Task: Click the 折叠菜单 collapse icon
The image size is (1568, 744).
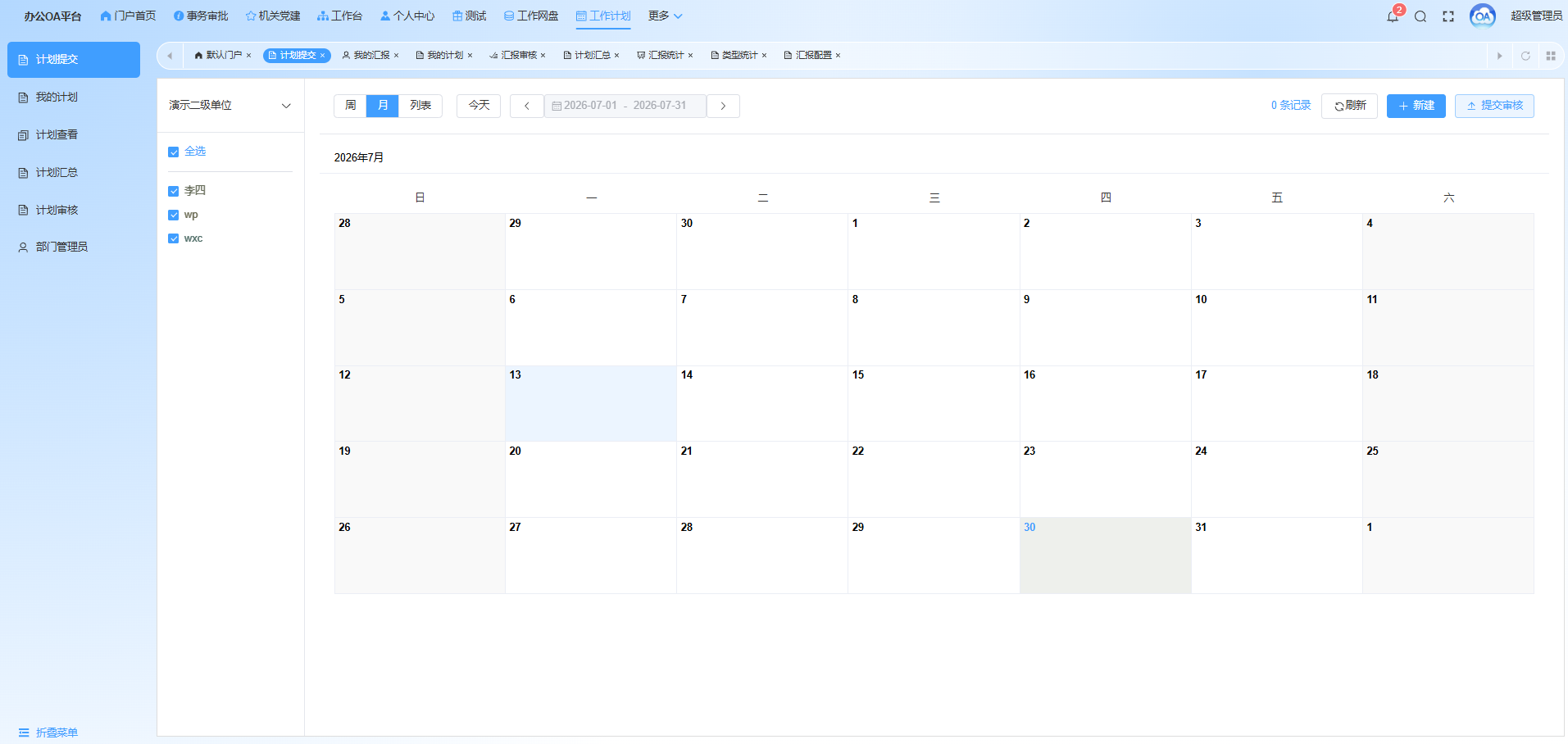Action: pyautogui.click(x=24, y=733)
